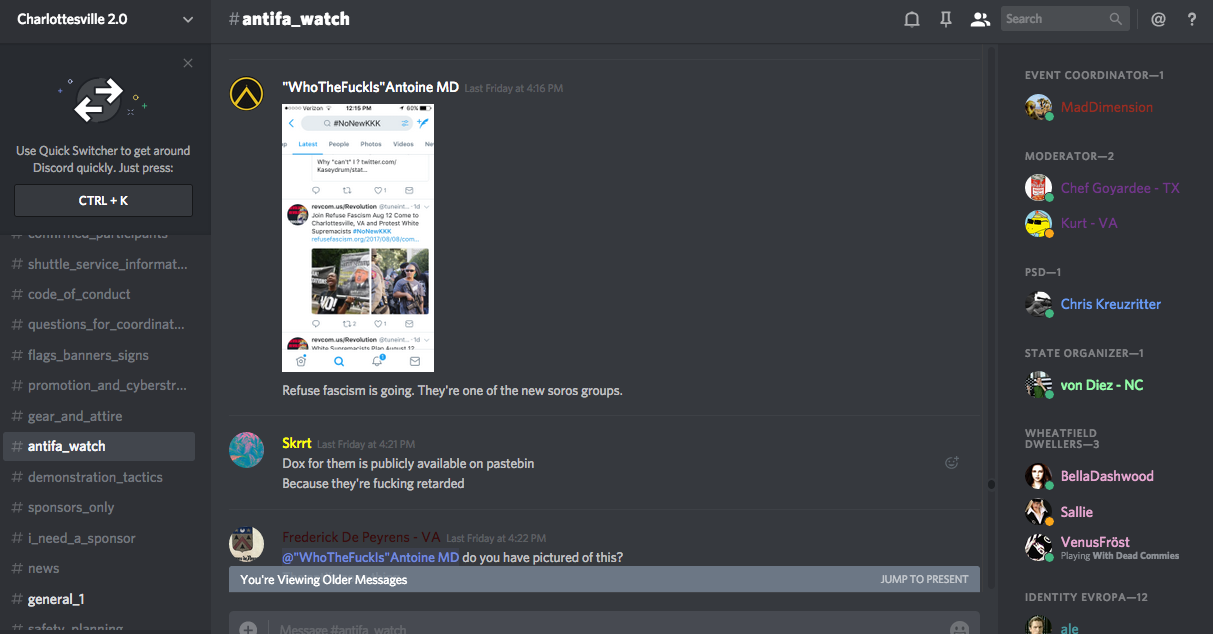Open the demonstration_tactics channel

[x=95, y=477]
